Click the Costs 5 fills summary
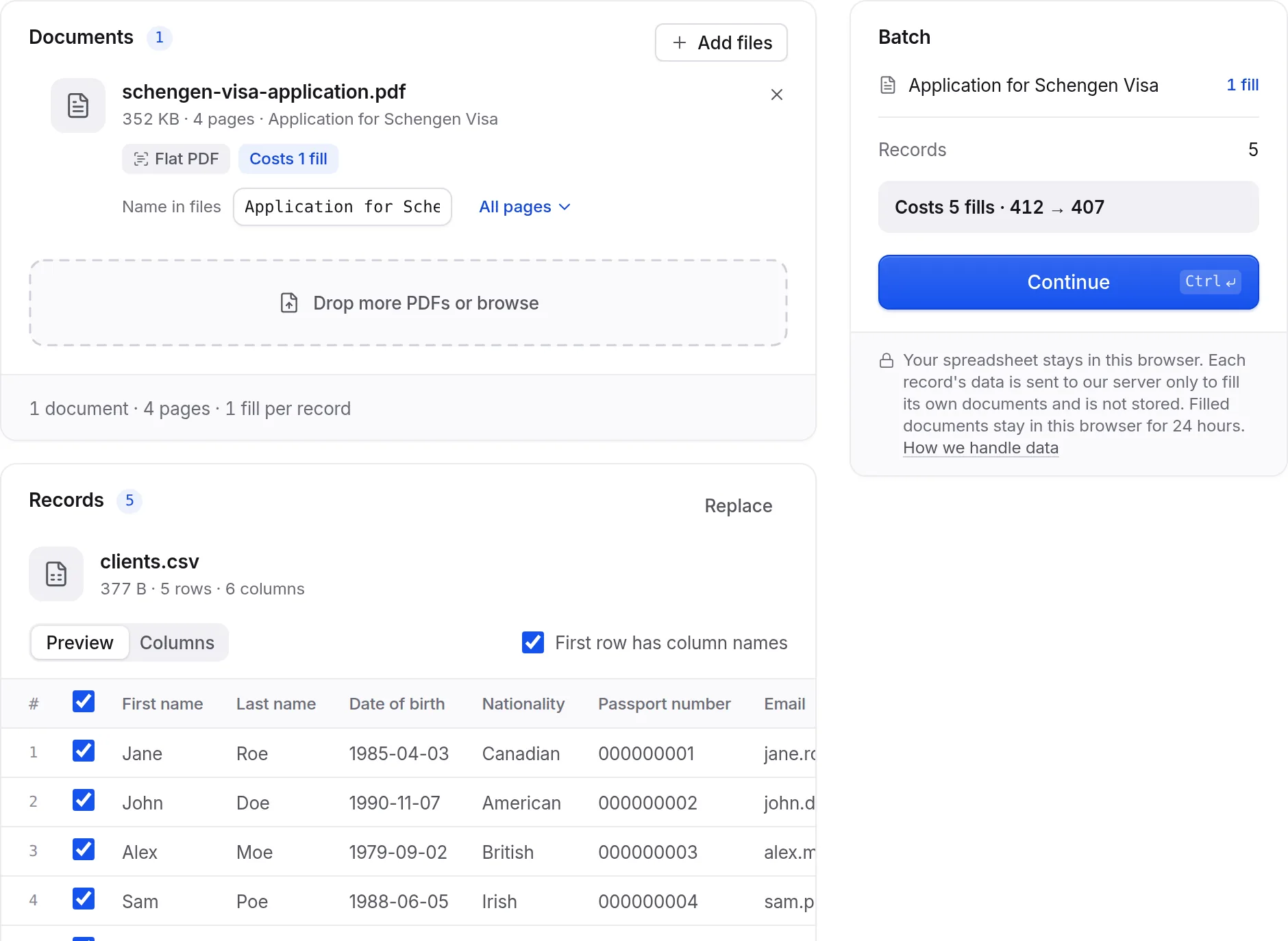Image resolution: width=1288 pixels, height=941 pixels. point(1069,207)
